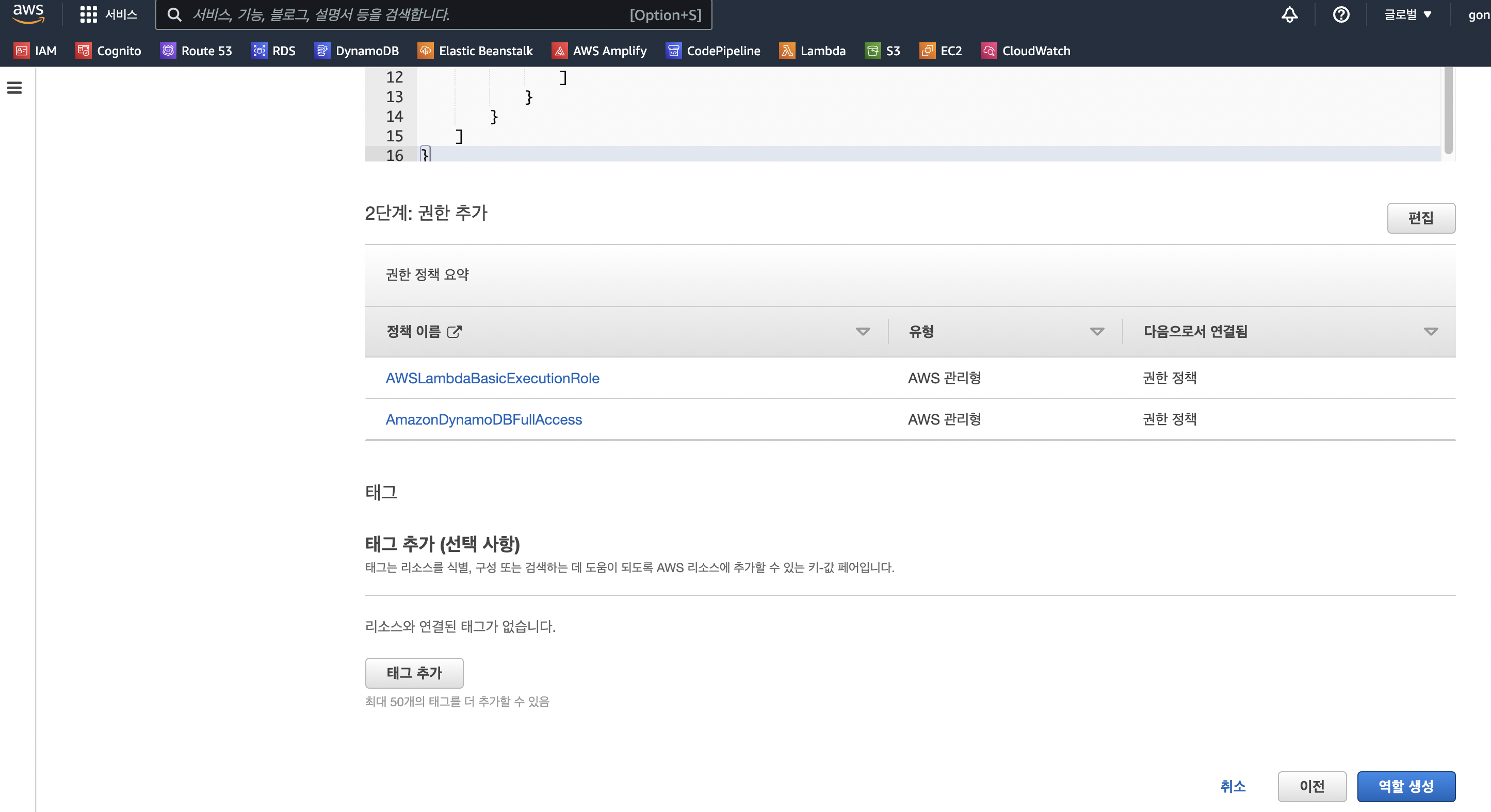Click in the AWS search field
1491x812 pixels.
point(405,14)
